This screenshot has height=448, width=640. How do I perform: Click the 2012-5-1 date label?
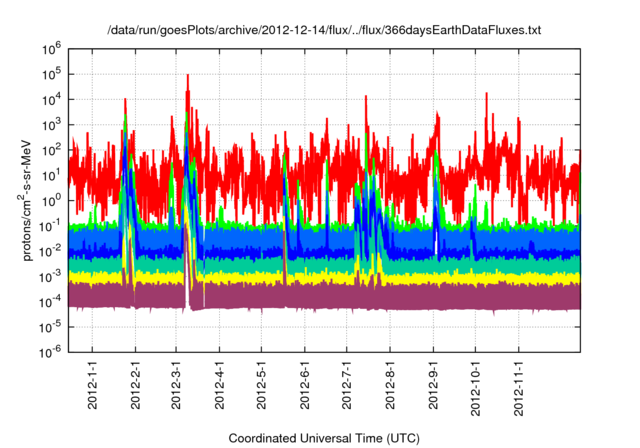coord(261,385)
